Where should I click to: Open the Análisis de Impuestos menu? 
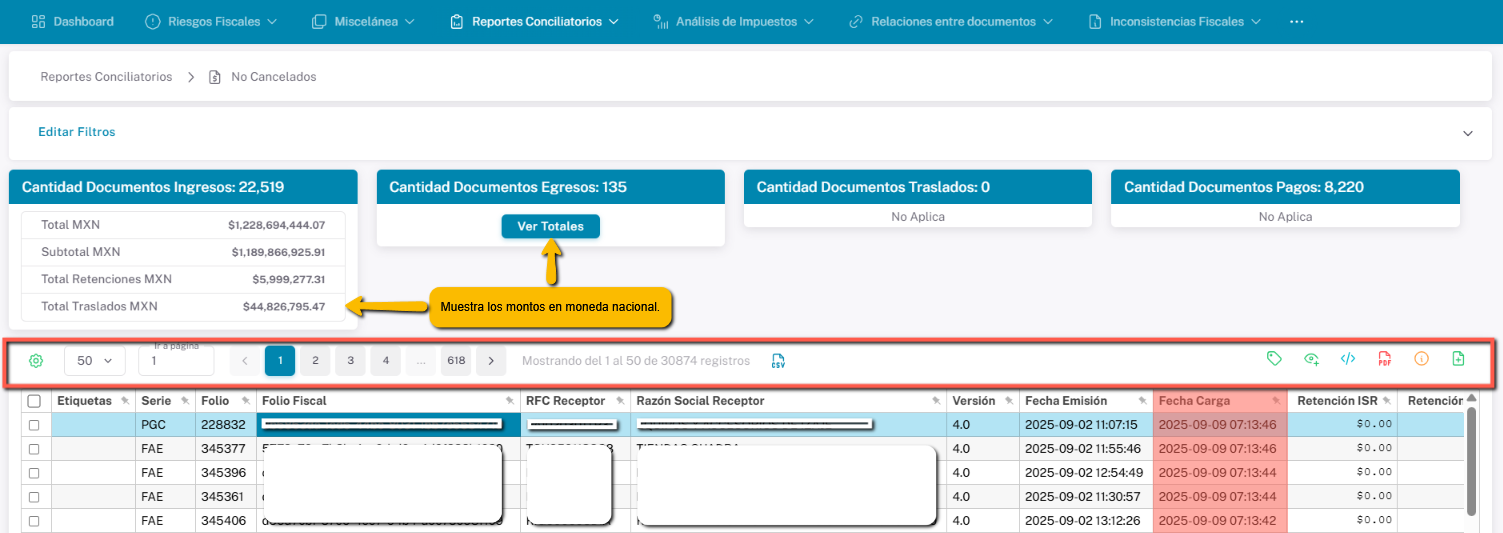pyautogui.click(x=733, y=21)
